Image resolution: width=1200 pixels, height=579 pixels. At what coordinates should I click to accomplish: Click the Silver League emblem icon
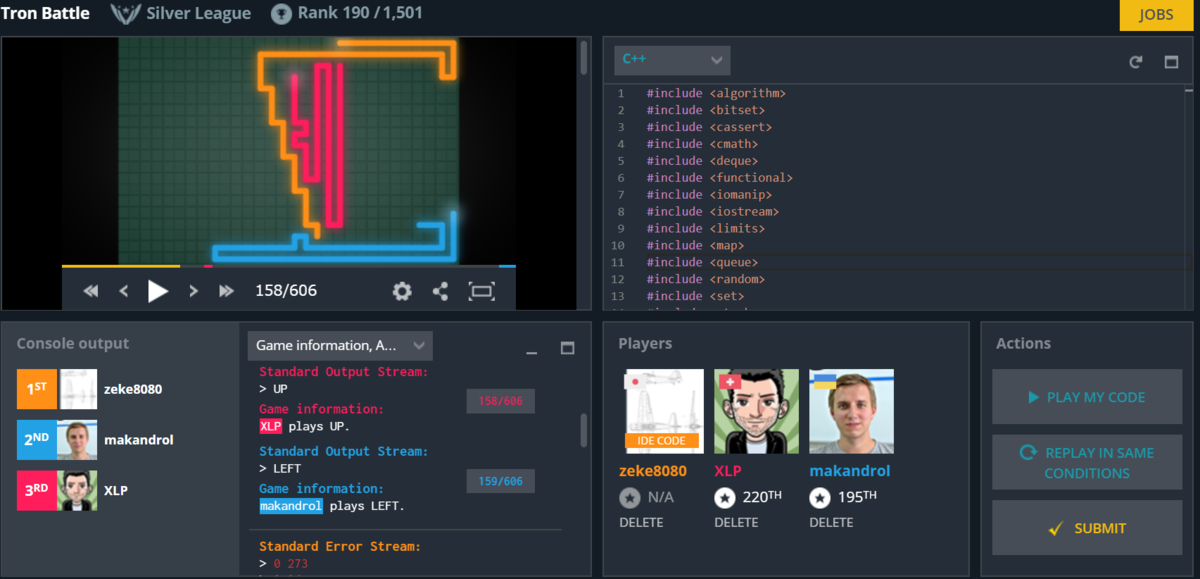coord(124,14)
